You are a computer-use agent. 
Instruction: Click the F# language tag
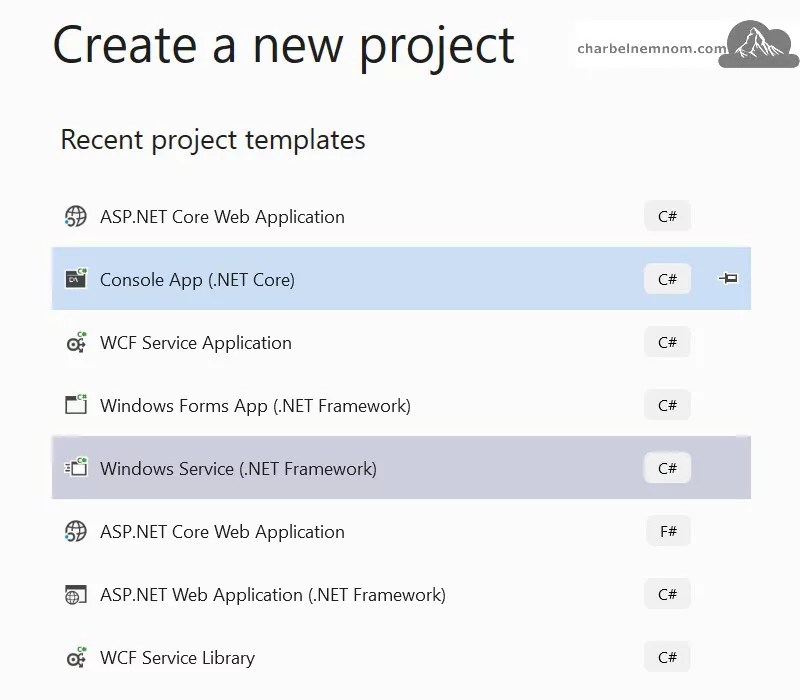tap(666, 531)
